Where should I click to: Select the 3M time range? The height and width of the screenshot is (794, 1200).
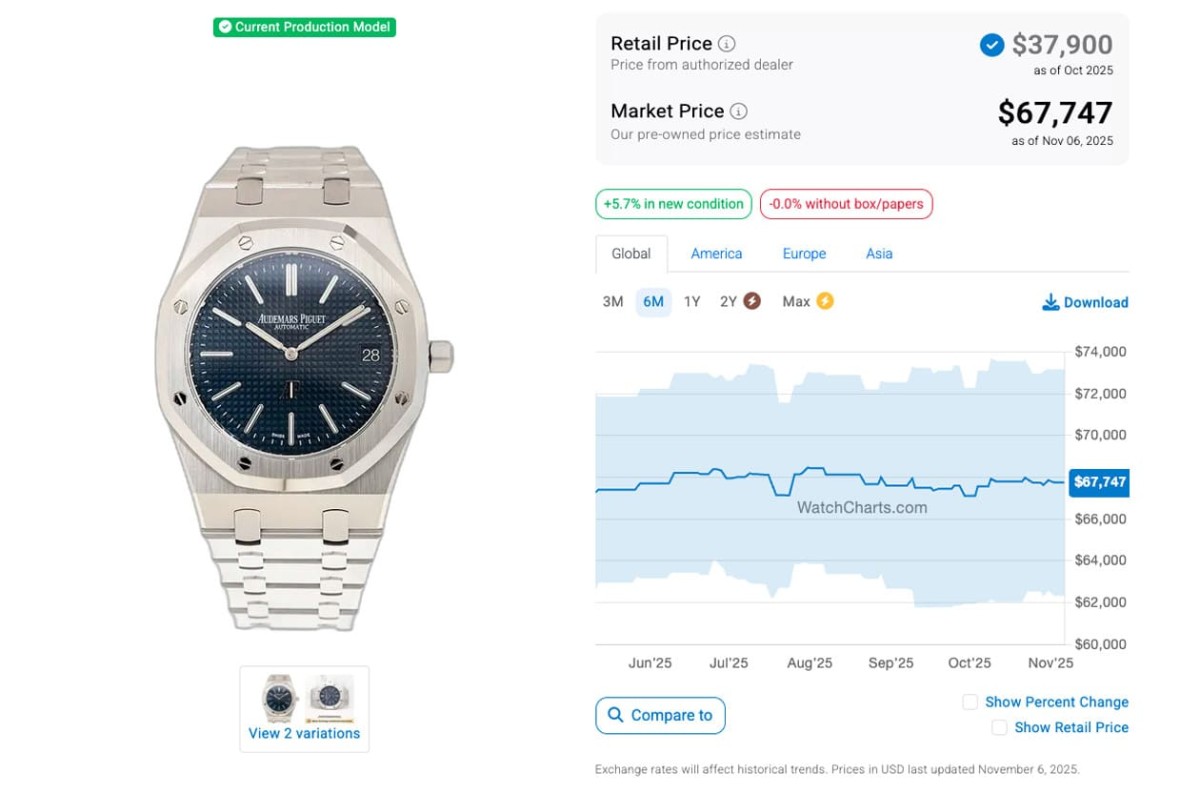click(613, 302)
